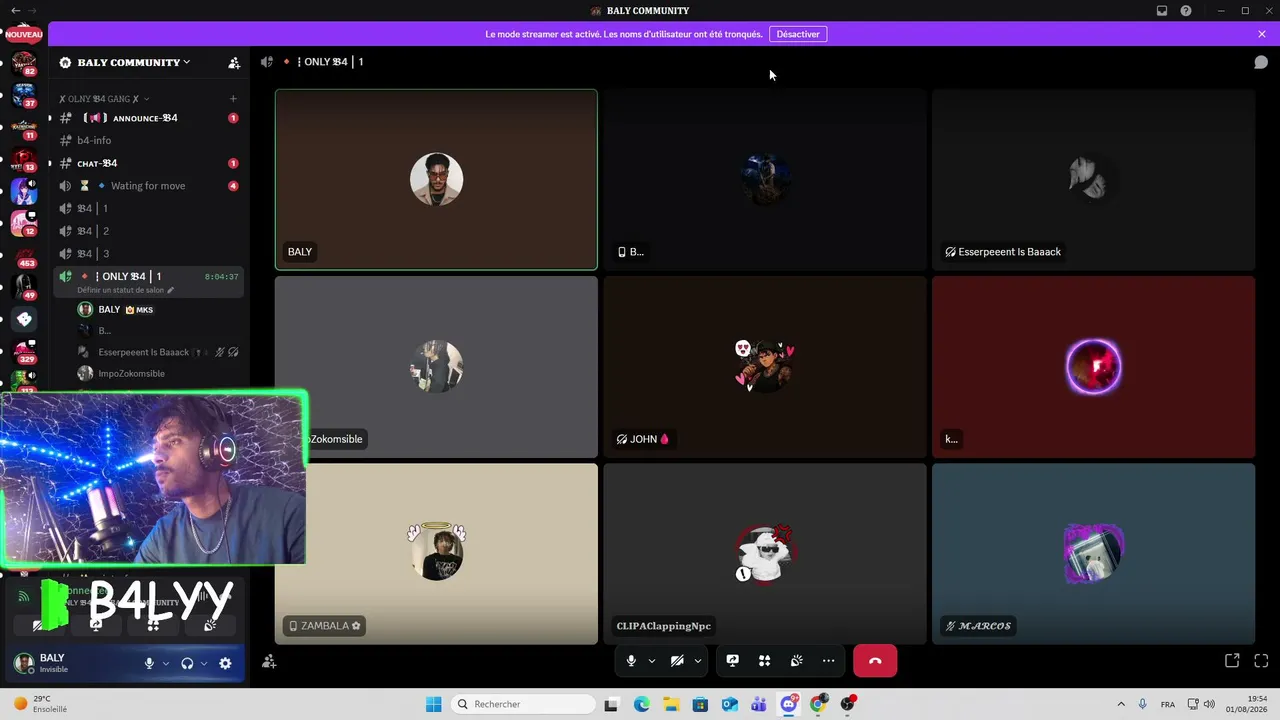Open more options in the call controls
Image resolution: width=1280 pixels, height=720 pixels.
[829, 661]
